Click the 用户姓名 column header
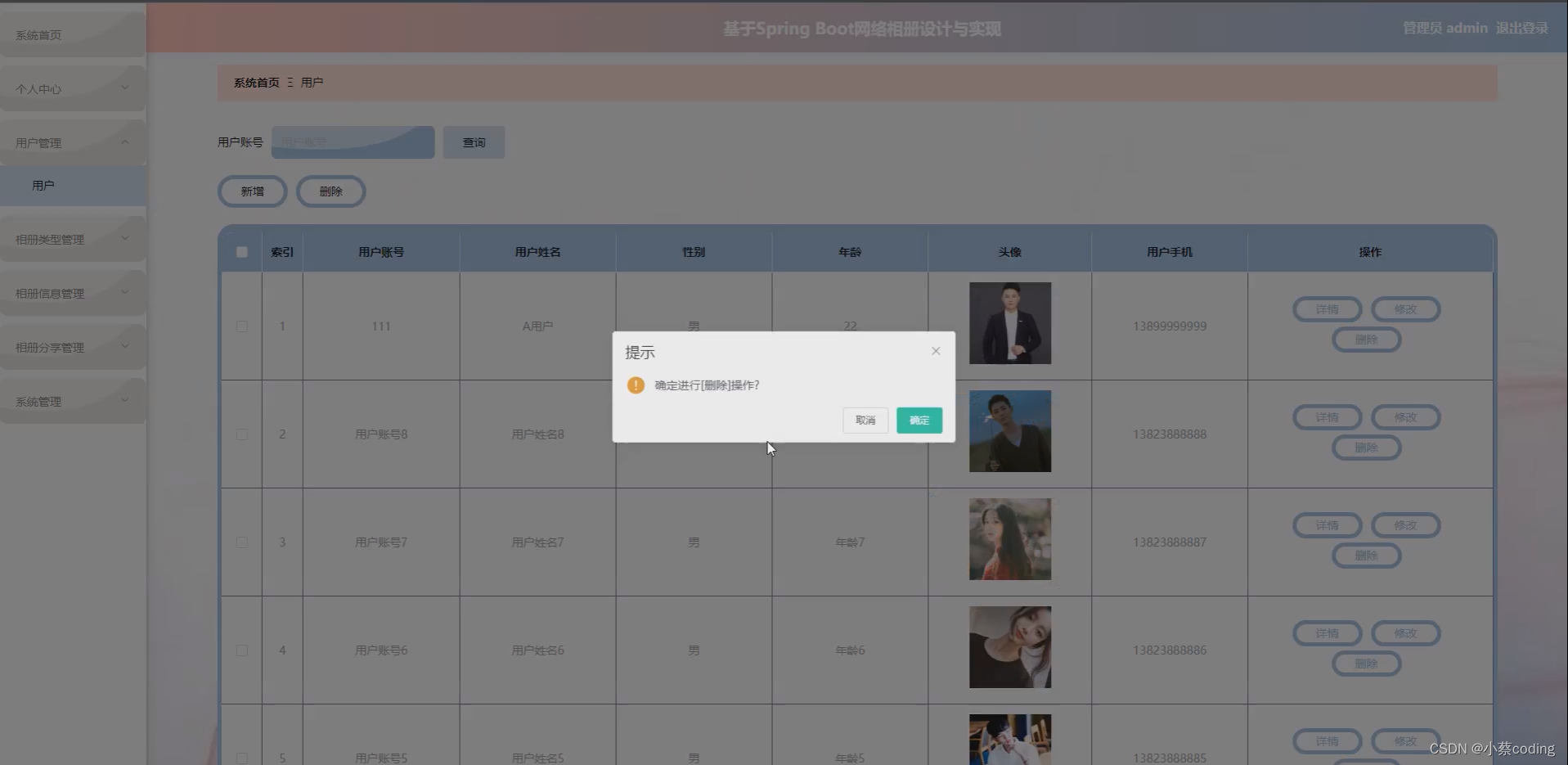This screenshot has width=1568, height=765. (x=537, y=252)
